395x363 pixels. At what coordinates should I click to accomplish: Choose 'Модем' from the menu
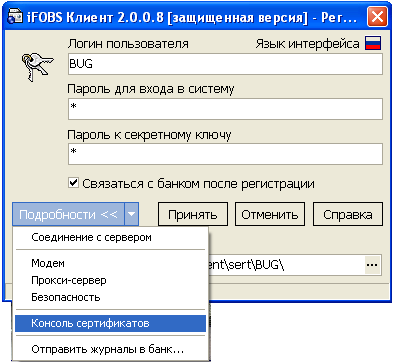pos(110,263)
